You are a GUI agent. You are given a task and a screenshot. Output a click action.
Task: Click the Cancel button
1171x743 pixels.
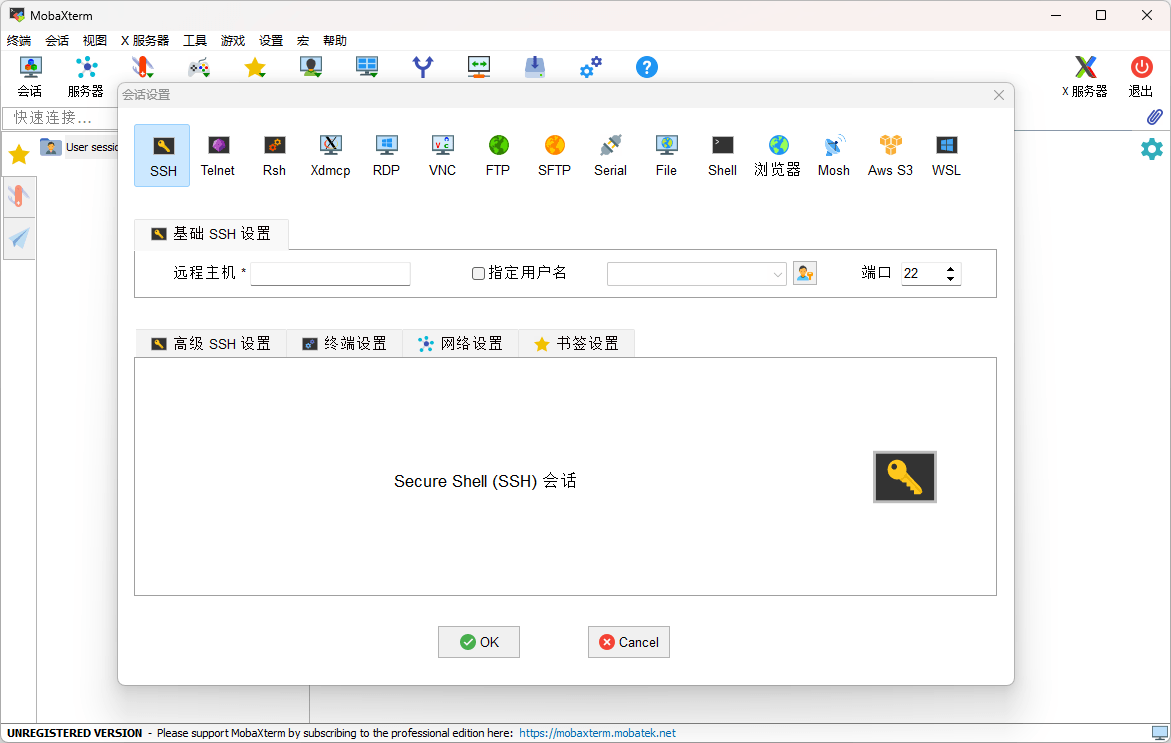pyautogui.click(x=629, y=642)
